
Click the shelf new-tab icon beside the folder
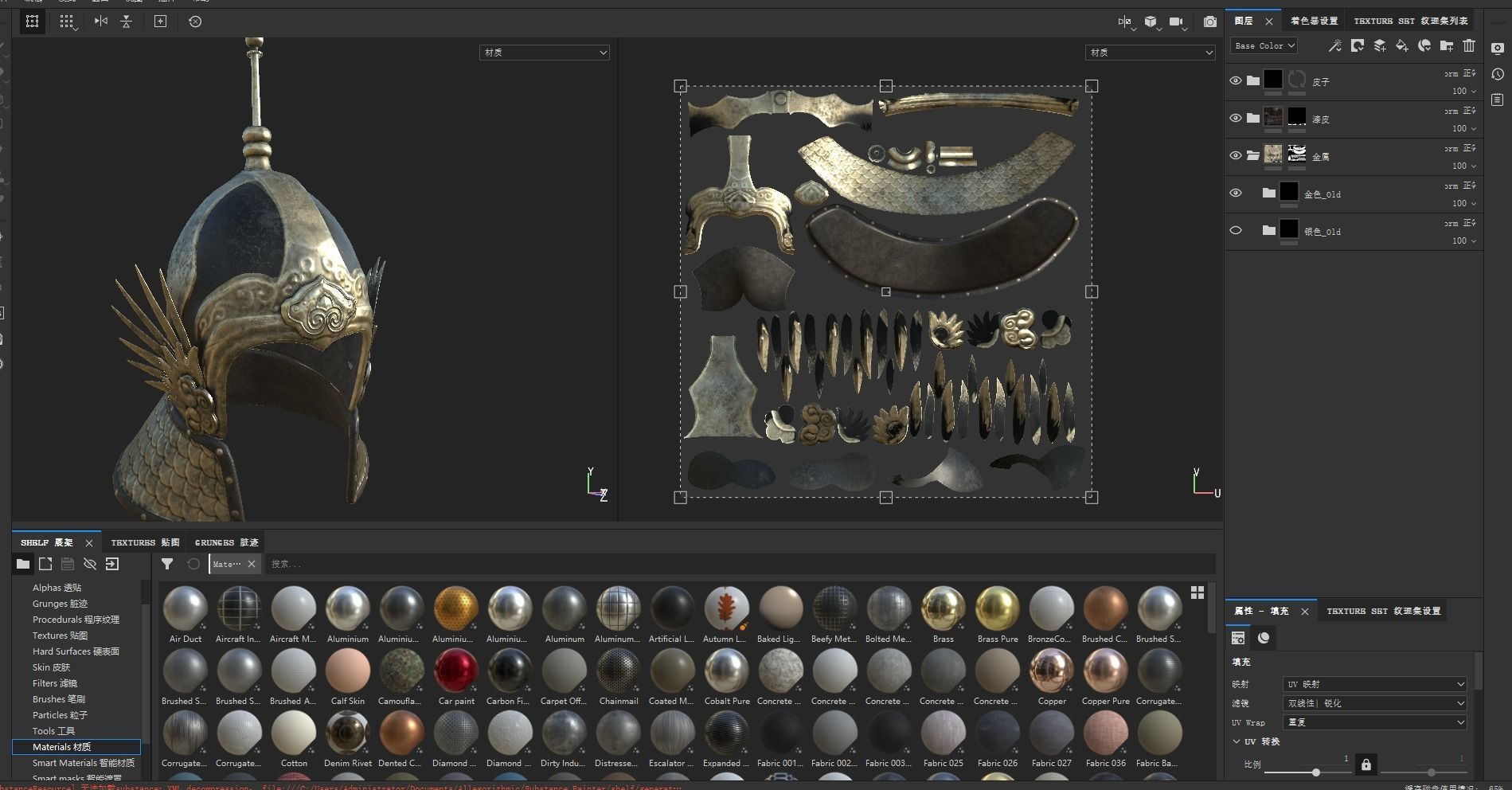tap(45, 564)
